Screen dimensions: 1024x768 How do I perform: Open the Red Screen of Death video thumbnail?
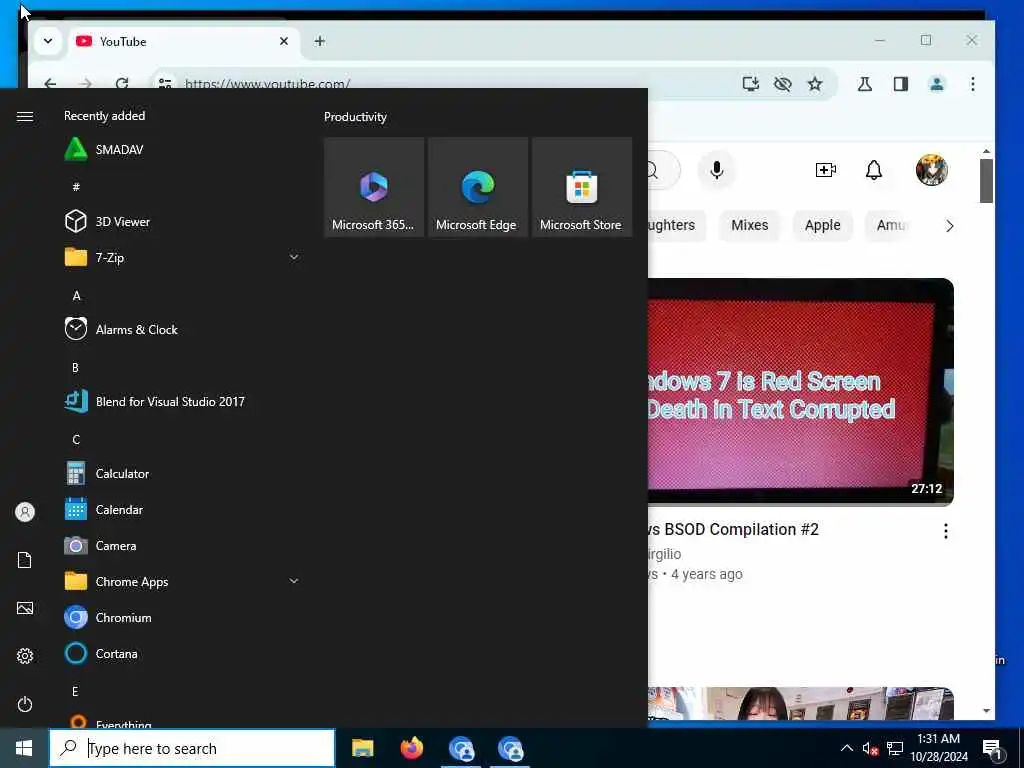click(801, 392)
